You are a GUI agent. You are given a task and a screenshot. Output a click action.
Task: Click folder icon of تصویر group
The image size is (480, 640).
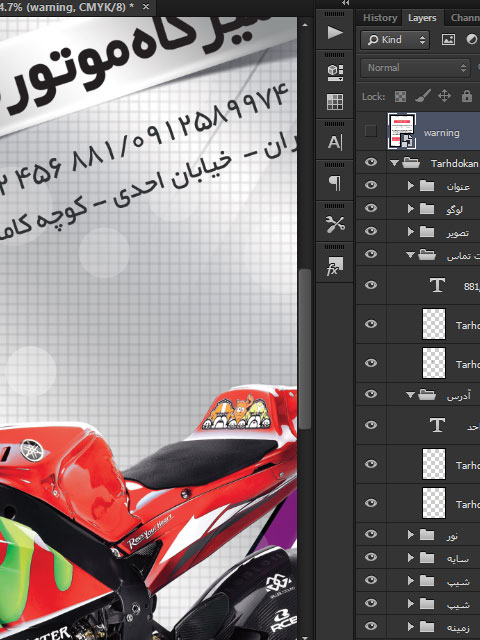tap(427, 231)
